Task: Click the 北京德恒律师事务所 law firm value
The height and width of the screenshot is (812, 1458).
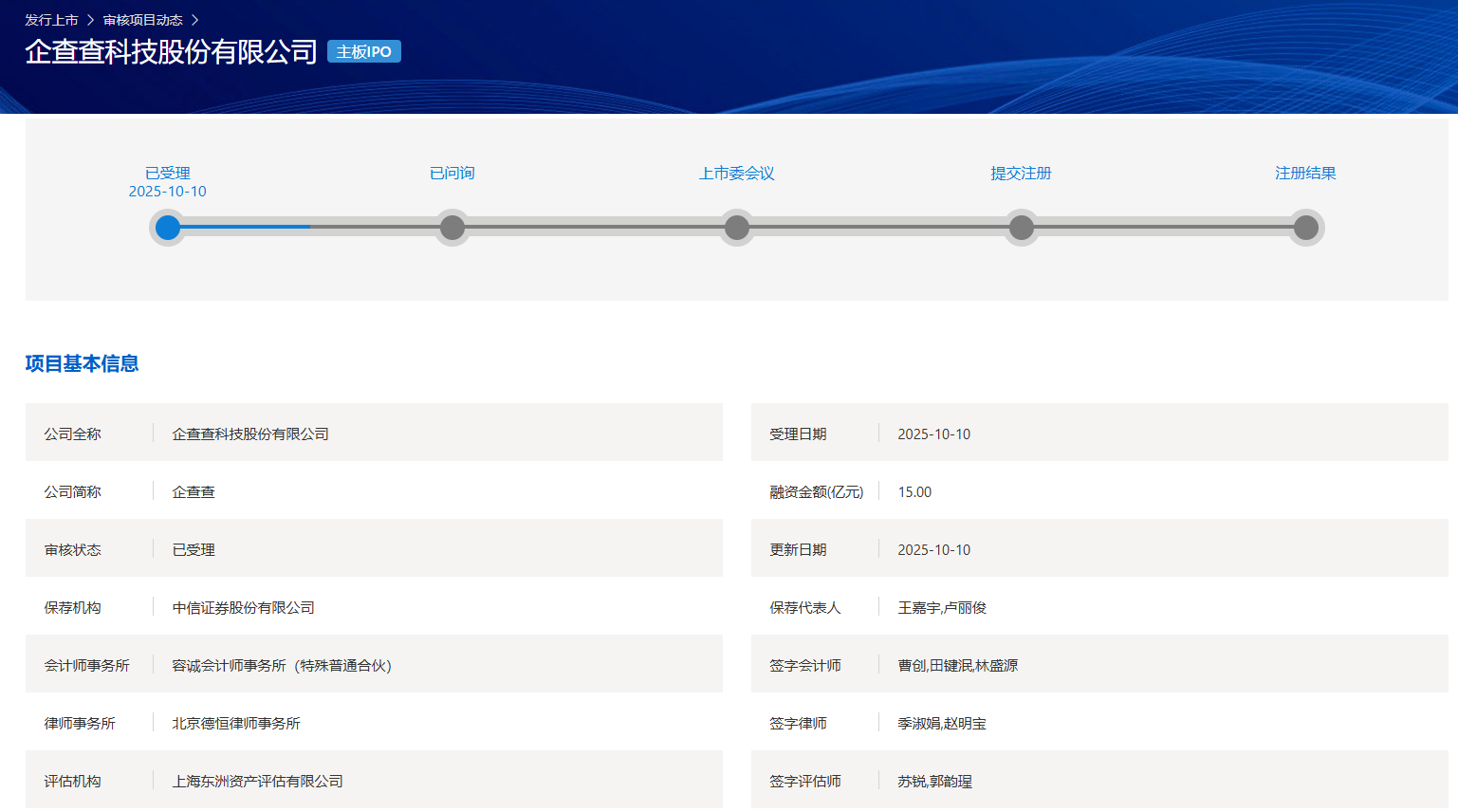Action: pyautogui.click(x=236, y=723)
